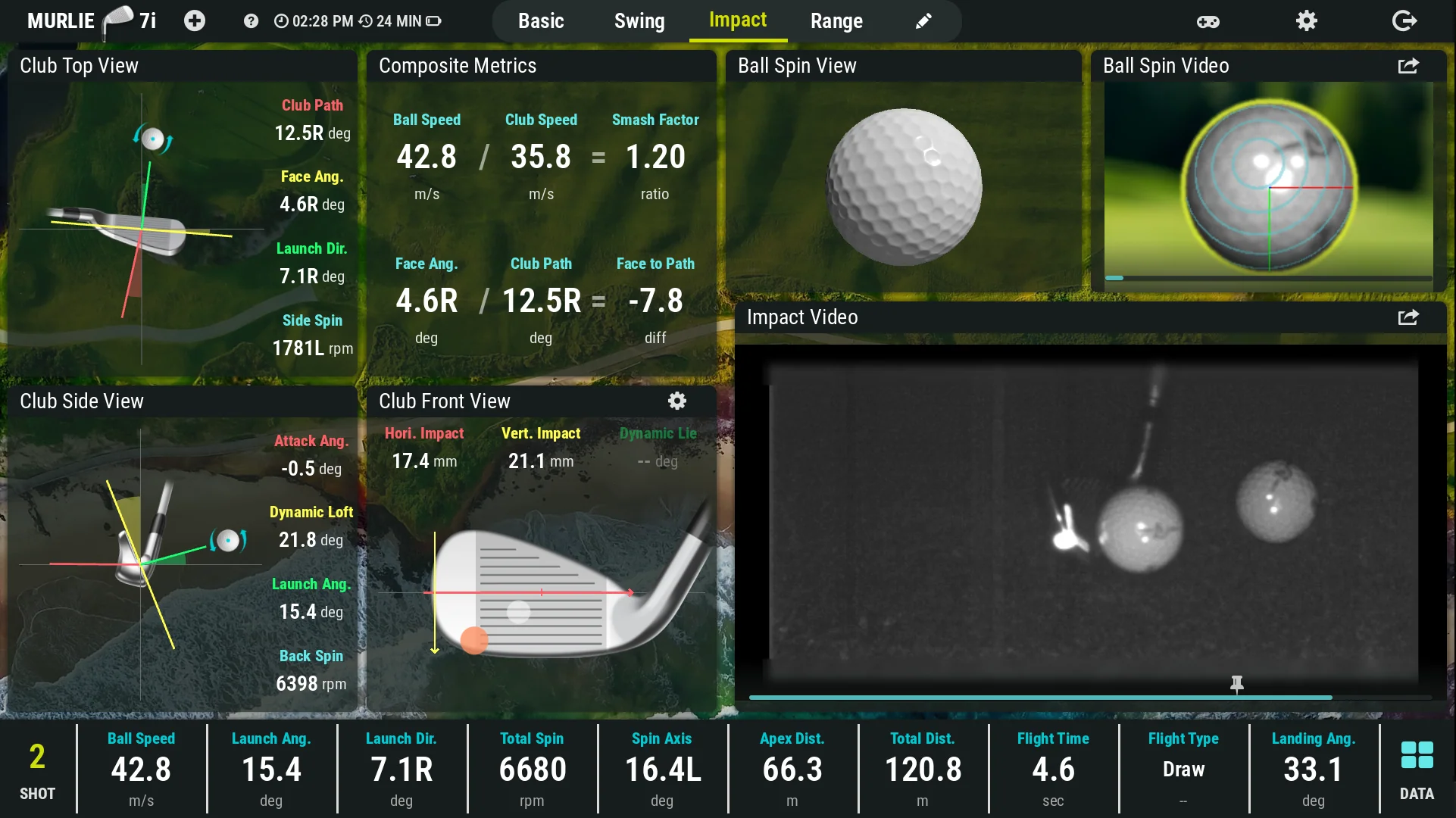
Task: Click the clock time icon
Action: tap(281, 21)
